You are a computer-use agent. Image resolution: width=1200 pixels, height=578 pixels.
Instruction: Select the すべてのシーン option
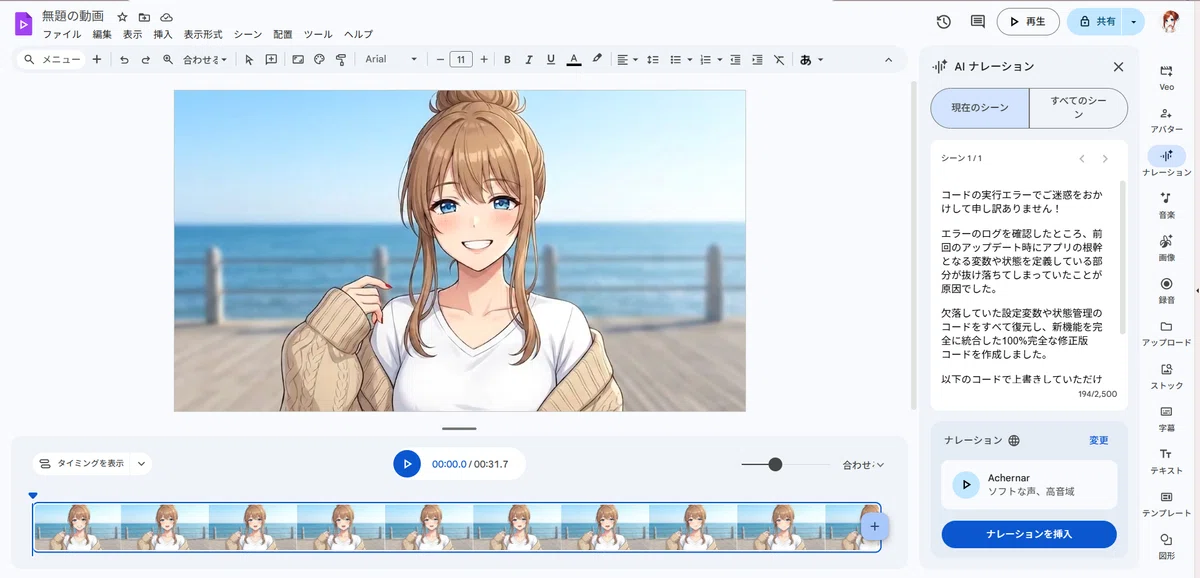tap(1078, 108)
